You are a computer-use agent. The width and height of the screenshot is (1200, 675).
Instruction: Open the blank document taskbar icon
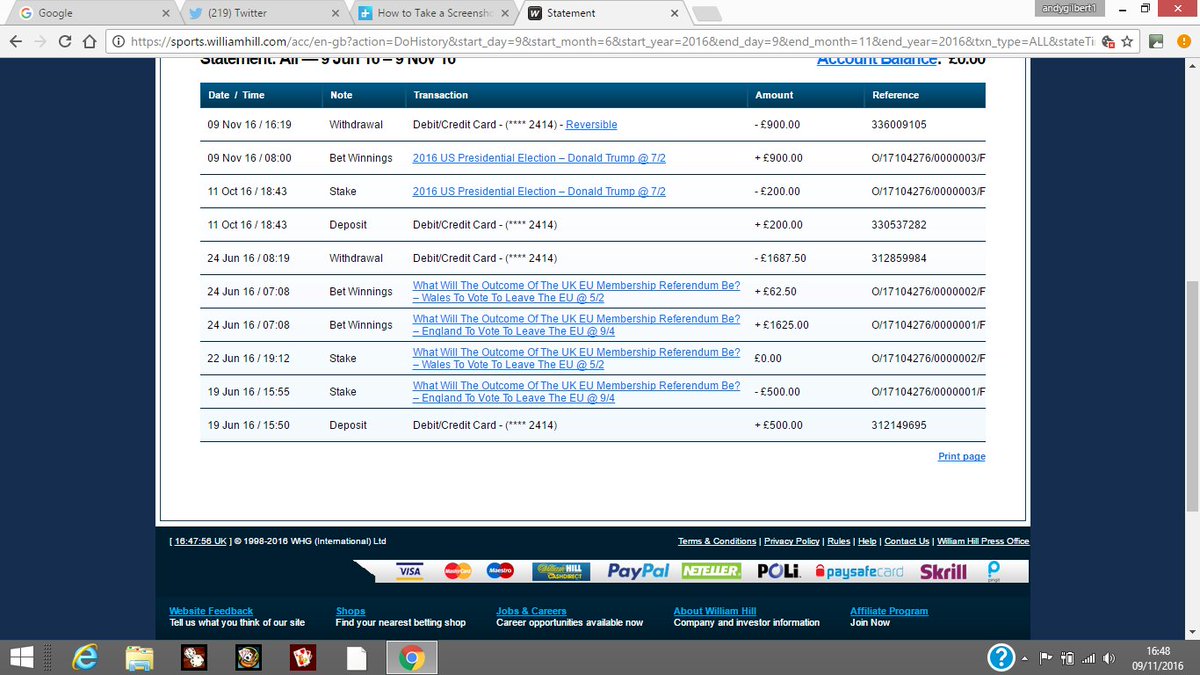coord(355,657)
